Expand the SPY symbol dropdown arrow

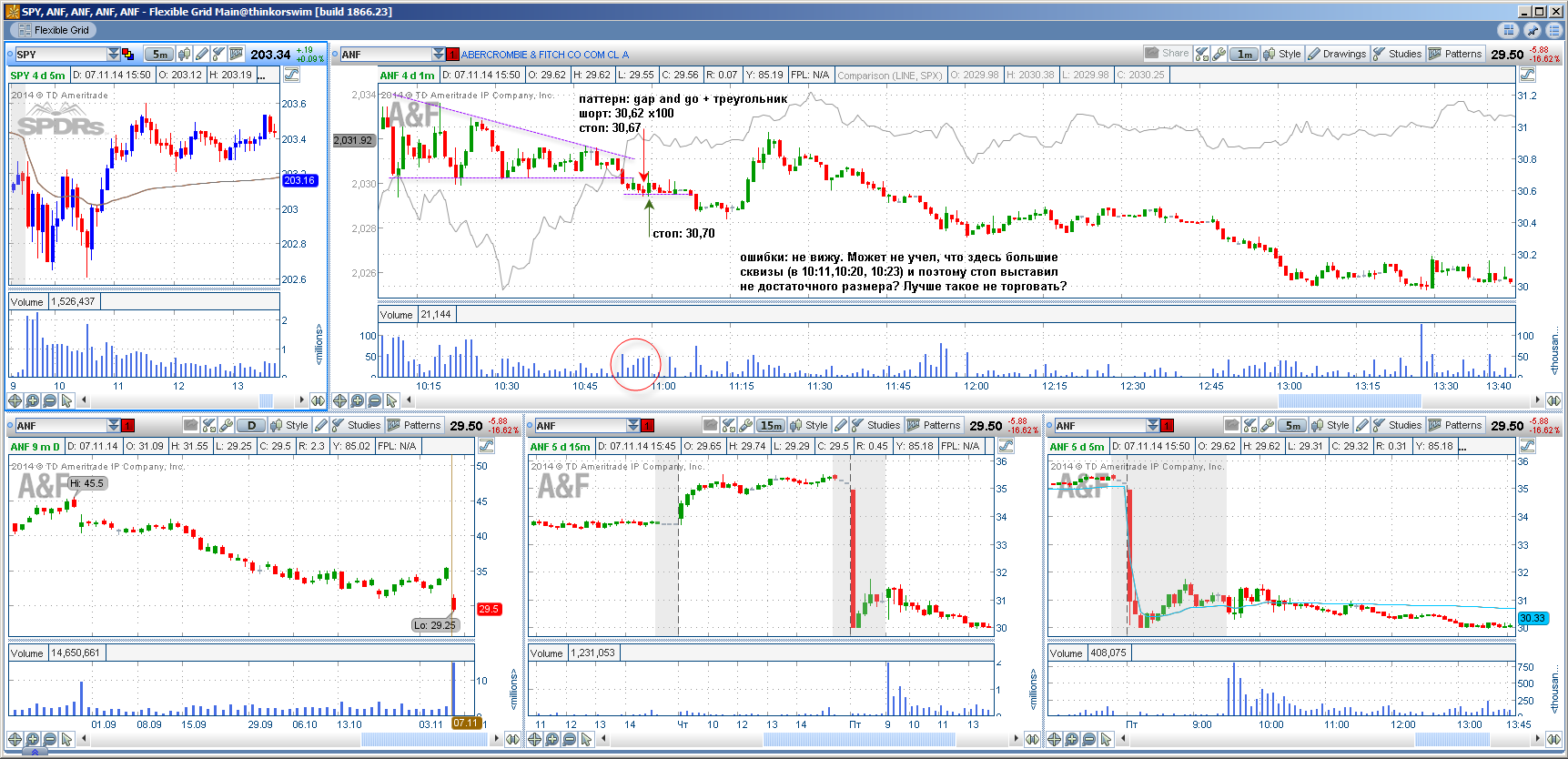(114, 55)
